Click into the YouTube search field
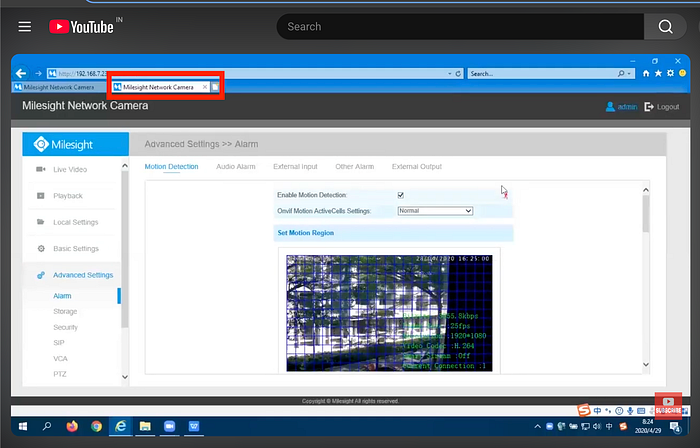Viewport: 700px width, 448px height. [460, 27]
